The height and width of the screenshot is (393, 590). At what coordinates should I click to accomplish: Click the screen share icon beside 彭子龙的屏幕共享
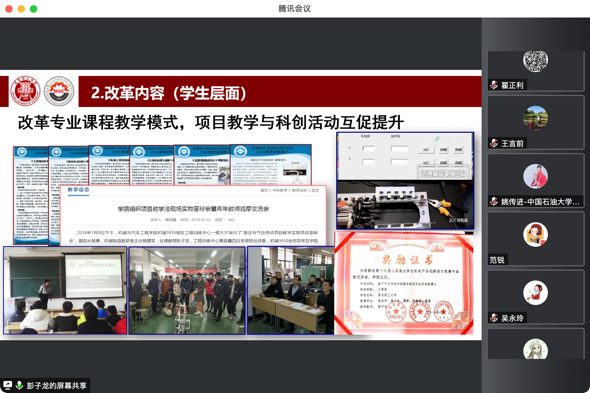7,385
